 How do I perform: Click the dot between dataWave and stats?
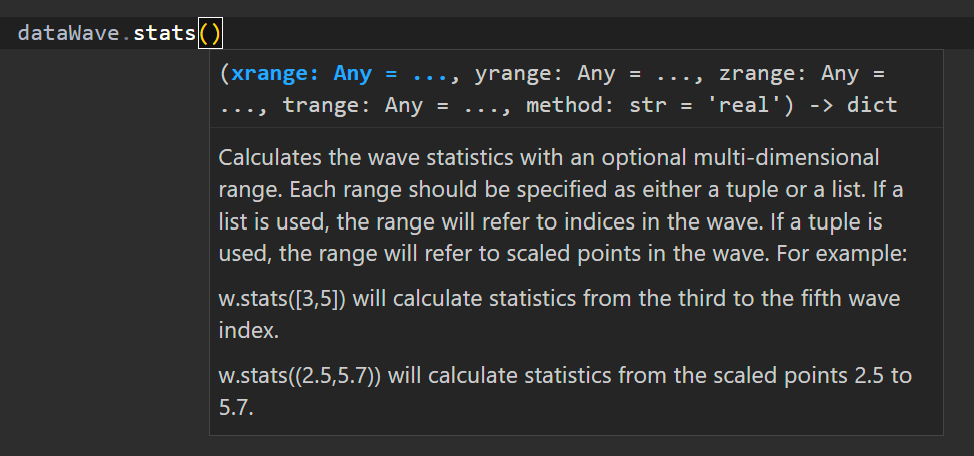coord(126,33)
